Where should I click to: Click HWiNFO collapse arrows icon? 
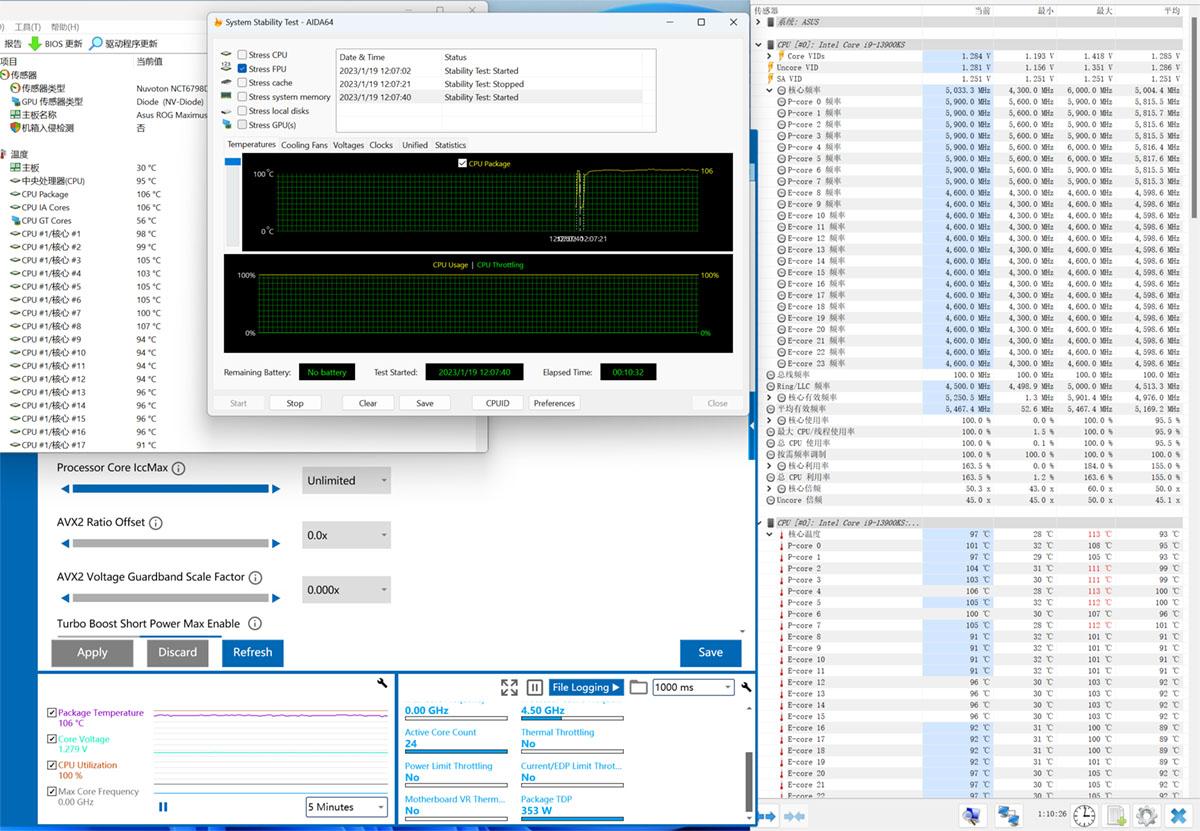pyautogui.click(x=794, y=816)
